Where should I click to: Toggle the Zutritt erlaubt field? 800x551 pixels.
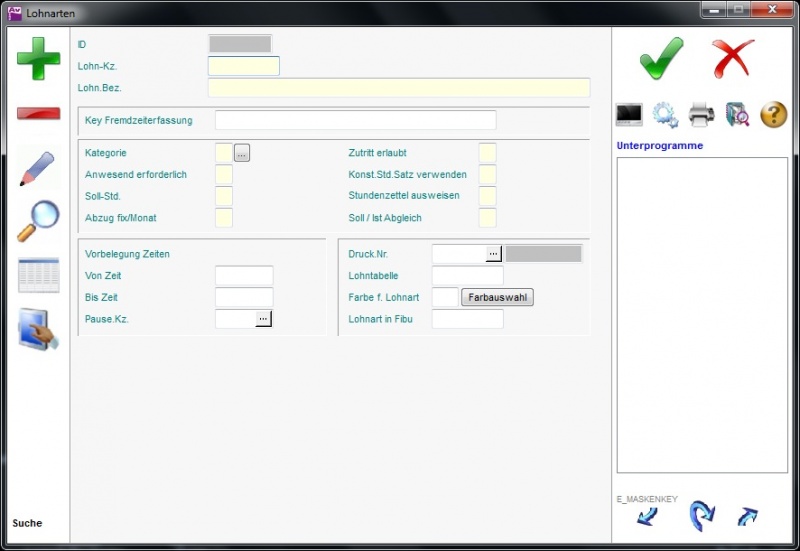pyautogui.click(x=487, y=153)
